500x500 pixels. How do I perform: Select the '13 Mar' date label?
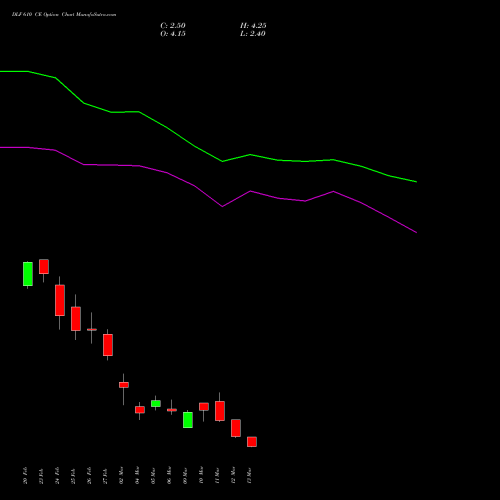click(x=250, y=476)
